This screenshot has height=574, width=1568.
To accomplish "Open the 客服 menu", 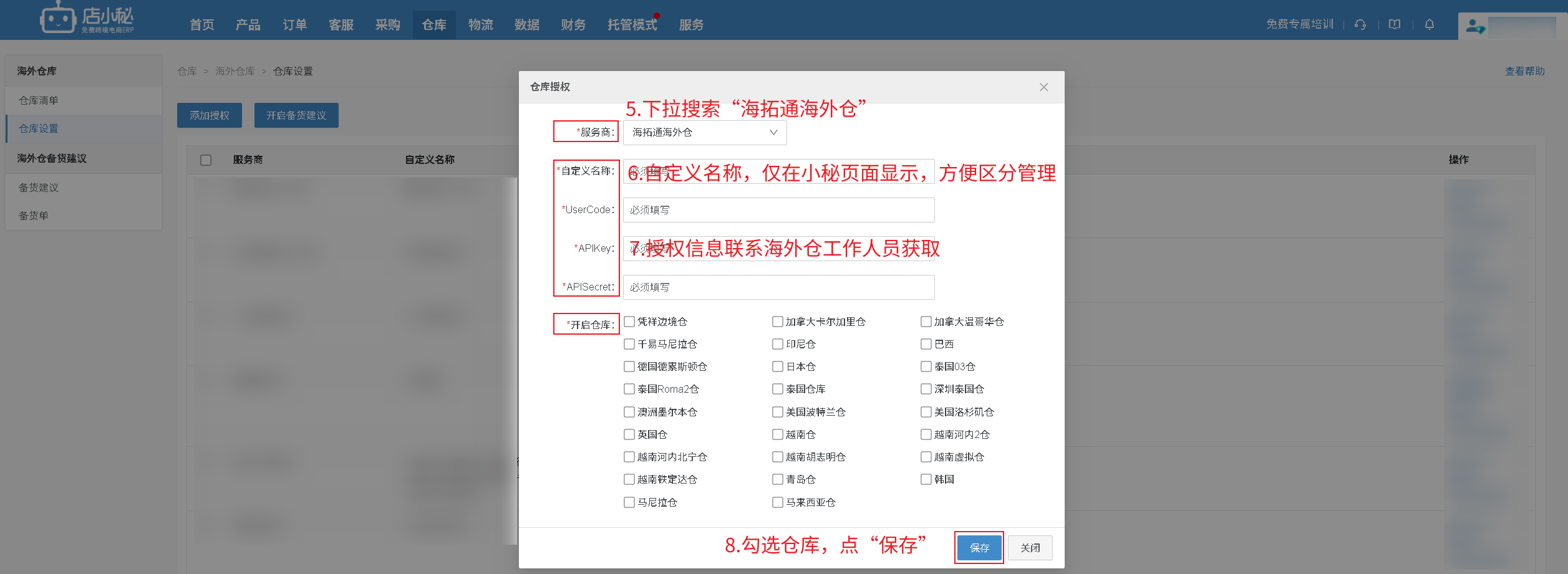I will [x=341, y=25].
